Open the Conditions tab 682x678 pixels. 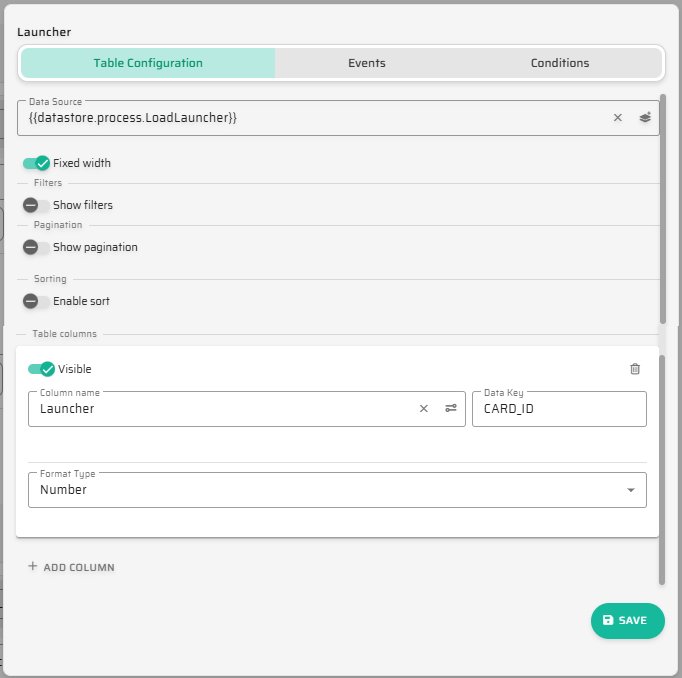(560, 63)
